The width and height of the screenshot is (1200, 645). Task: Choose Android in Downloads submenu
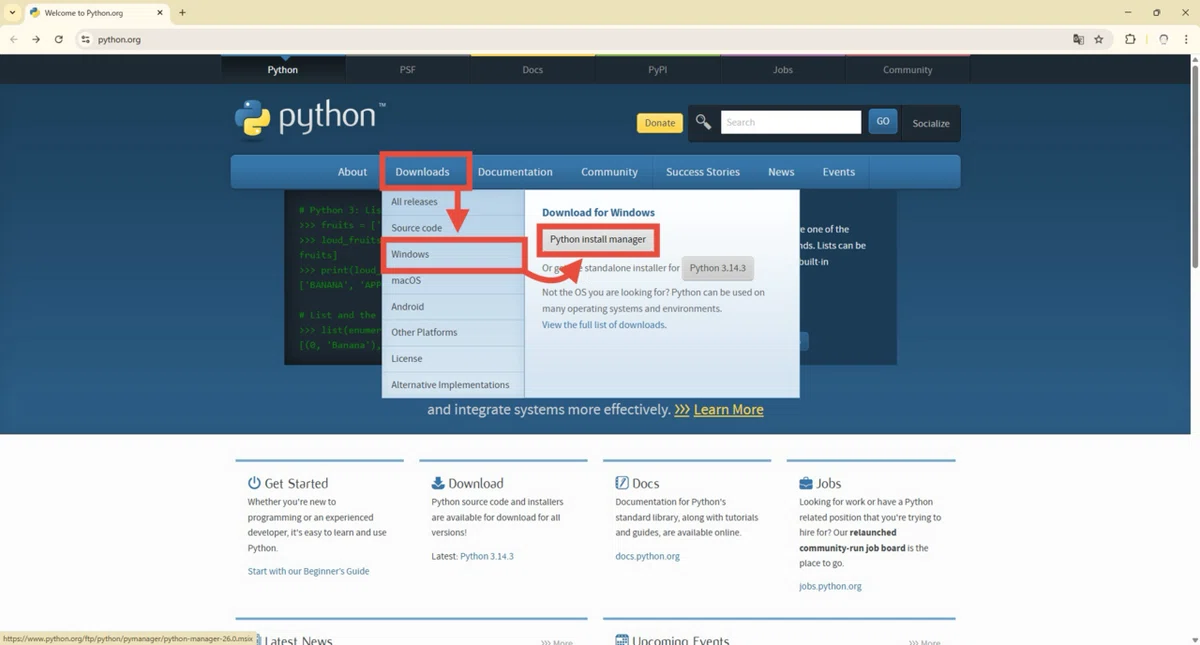453,306
